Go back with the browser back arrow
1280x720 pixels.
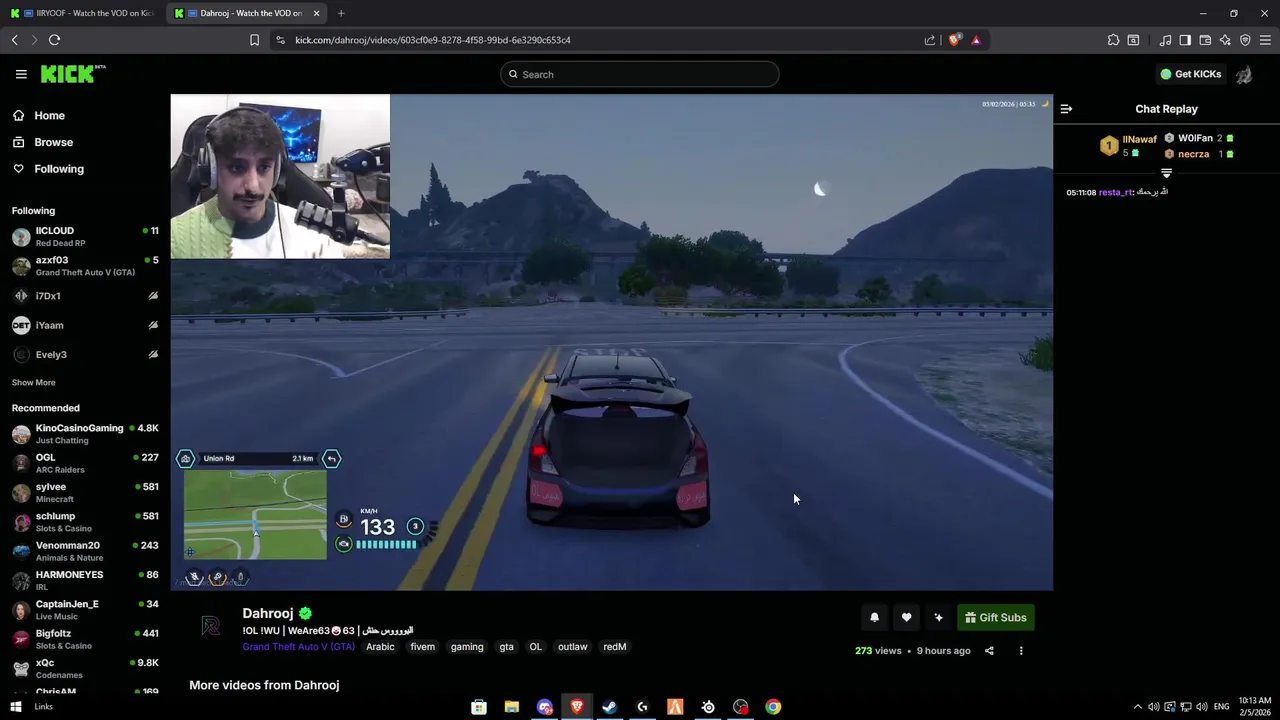point(15,40)
